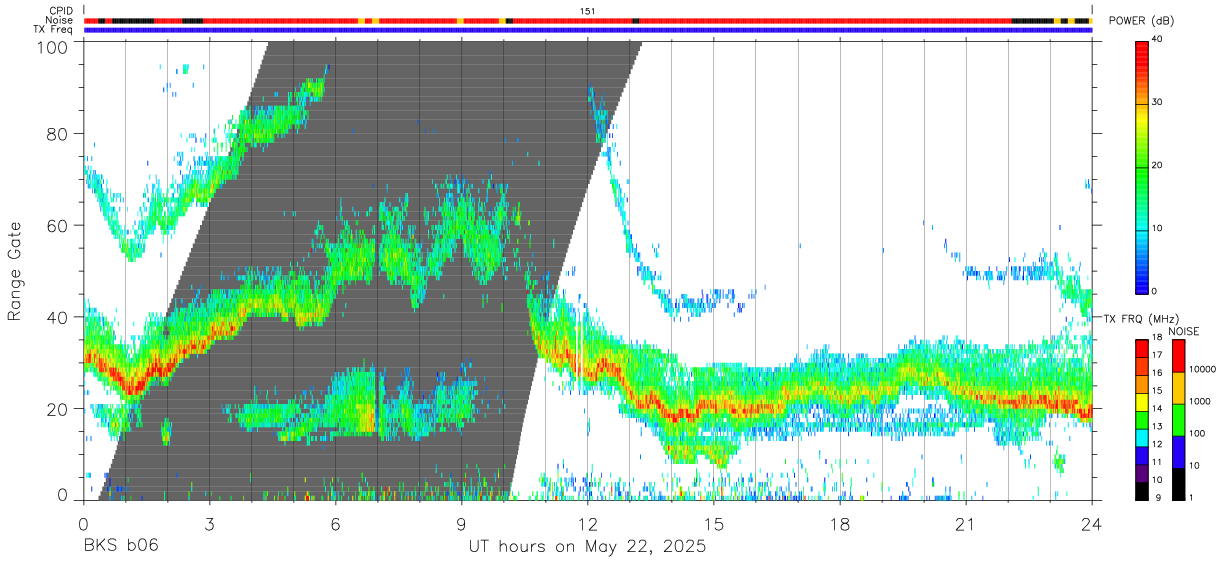Click the blue TX Freq strip above plot

(587, 30)
